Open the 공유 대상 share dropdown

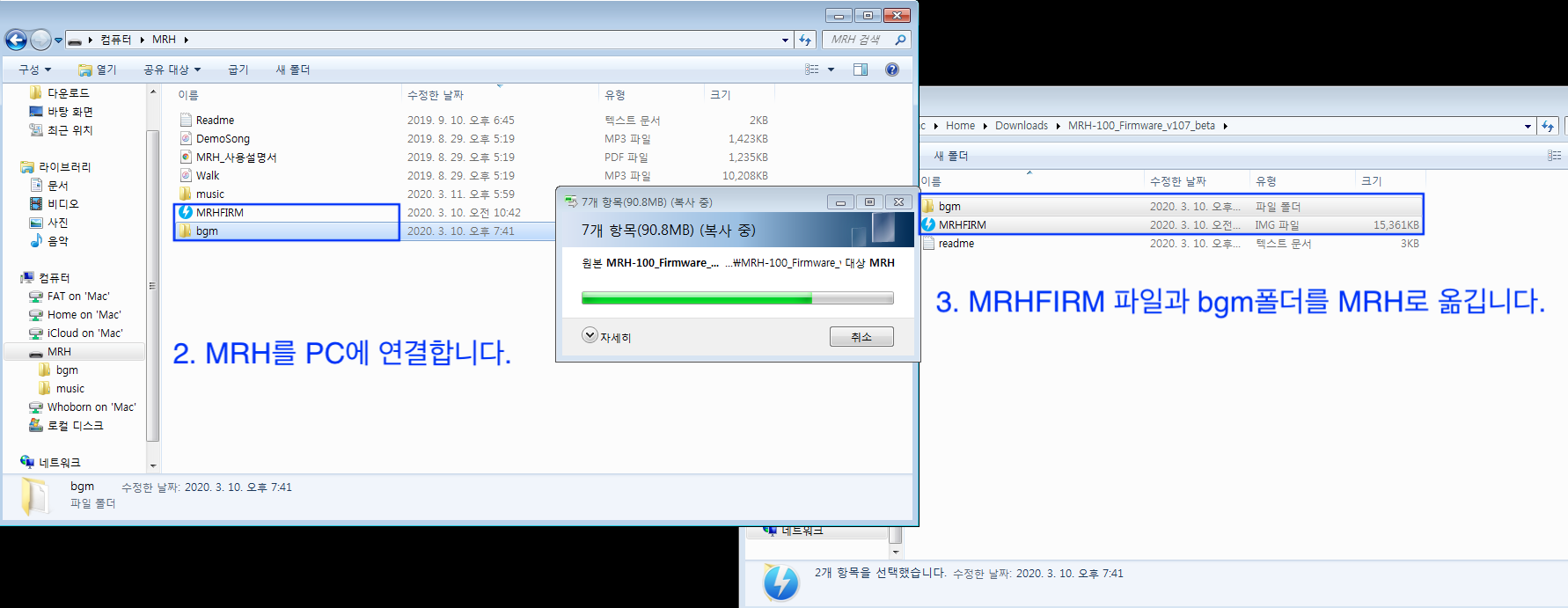[172, 70]
